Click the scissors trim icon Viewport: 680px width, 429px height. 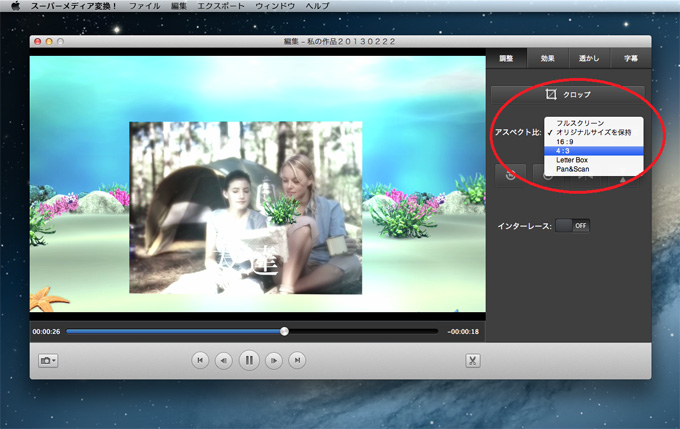click(x=473, y=360)
